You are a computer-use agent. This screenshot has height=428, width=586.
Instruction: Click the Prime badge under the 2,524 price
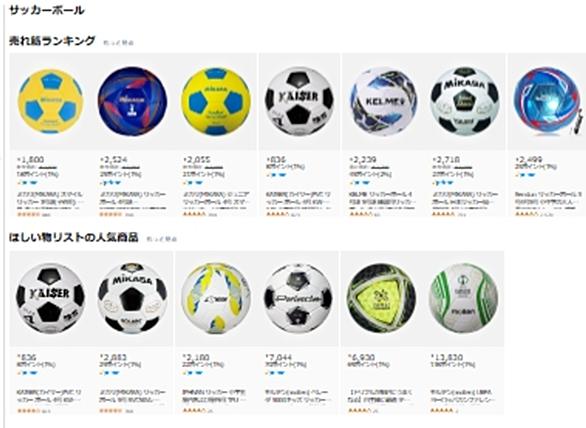(110, 183)
